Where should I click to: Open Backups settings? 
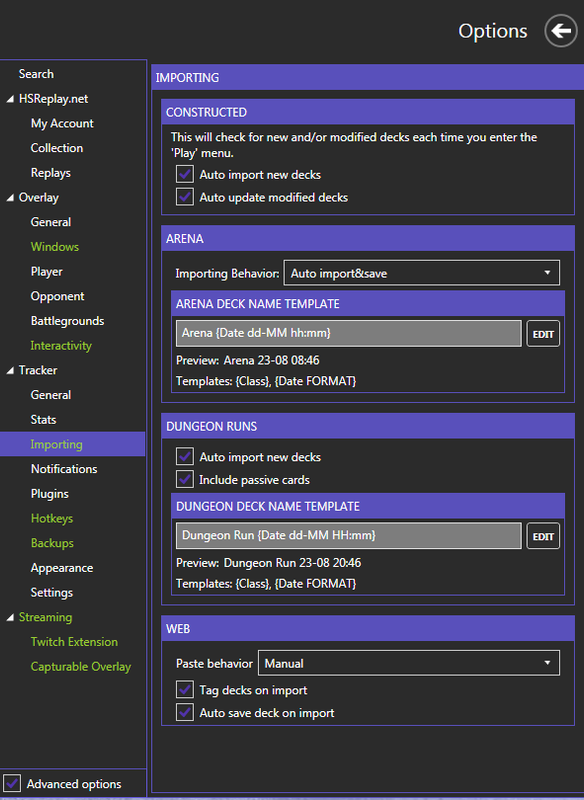coord(52,543)
